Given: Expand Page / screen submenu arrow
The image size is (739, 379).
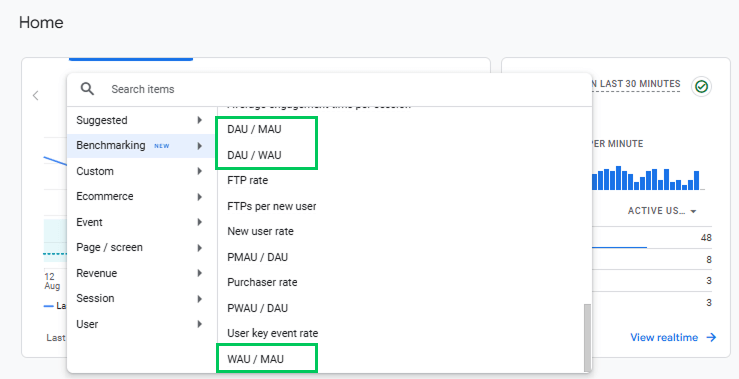Looking at the screenshot, I should (x=200, y=247).
